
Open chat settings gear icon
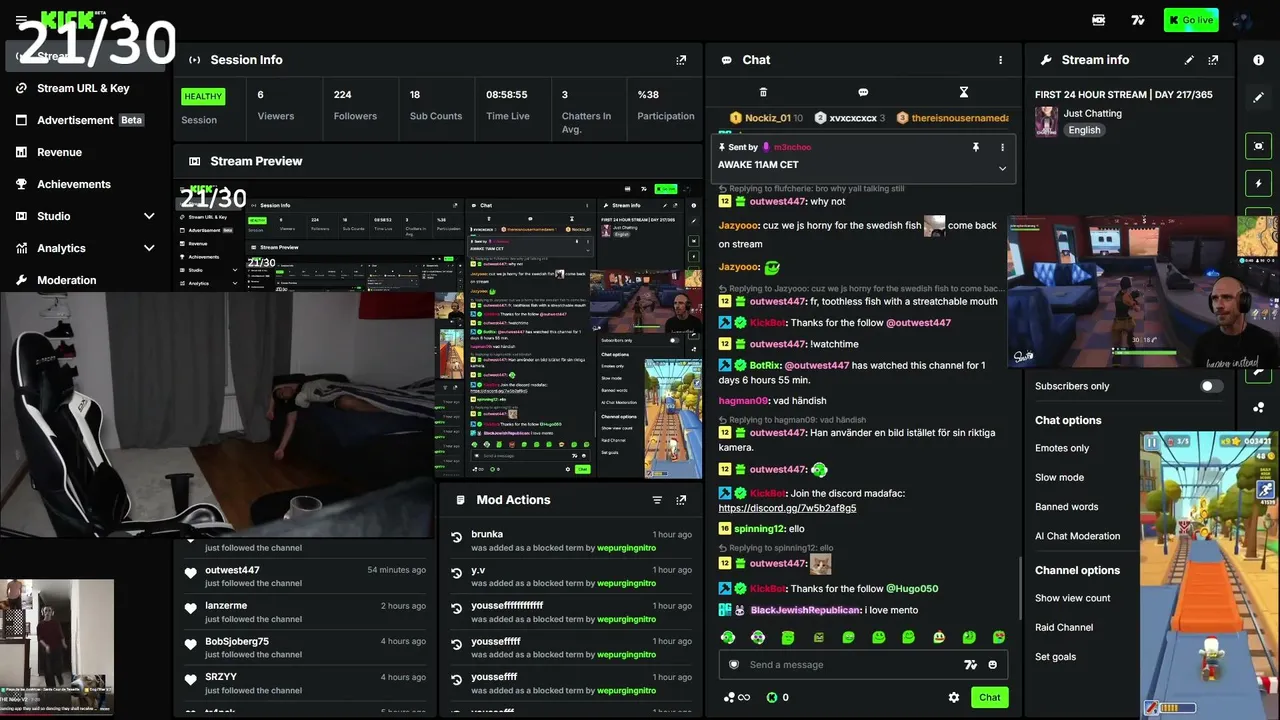click(x=954, y=697)
